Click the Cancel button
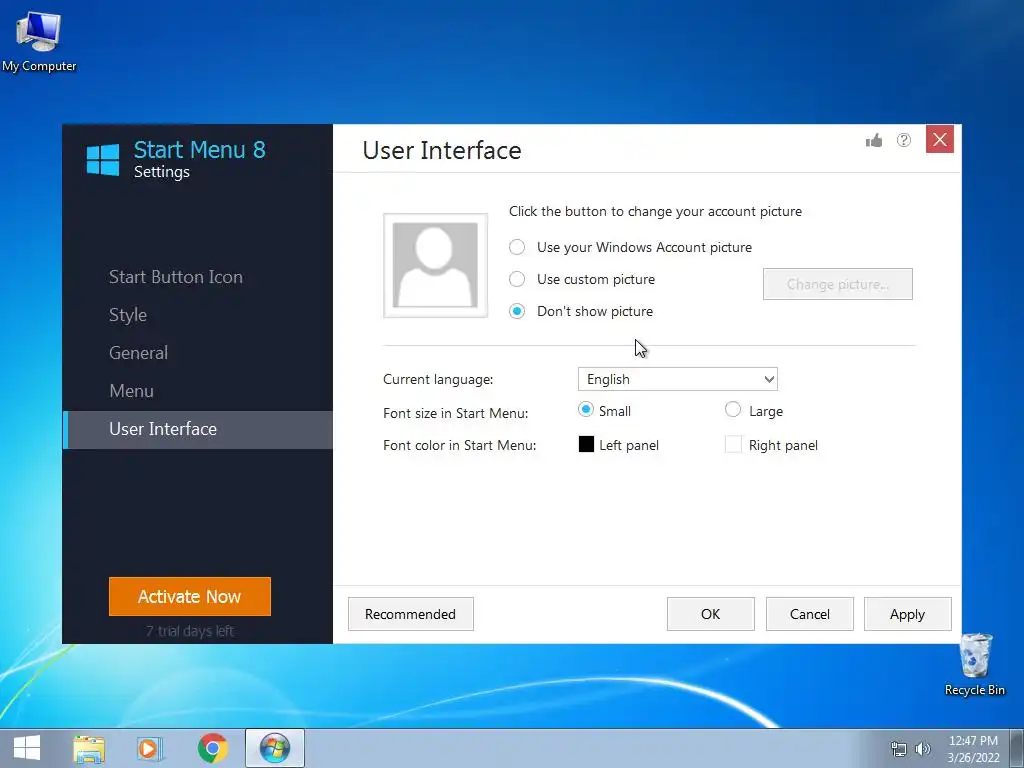This screenshot has width=1024, height=768. coord(810,614)
